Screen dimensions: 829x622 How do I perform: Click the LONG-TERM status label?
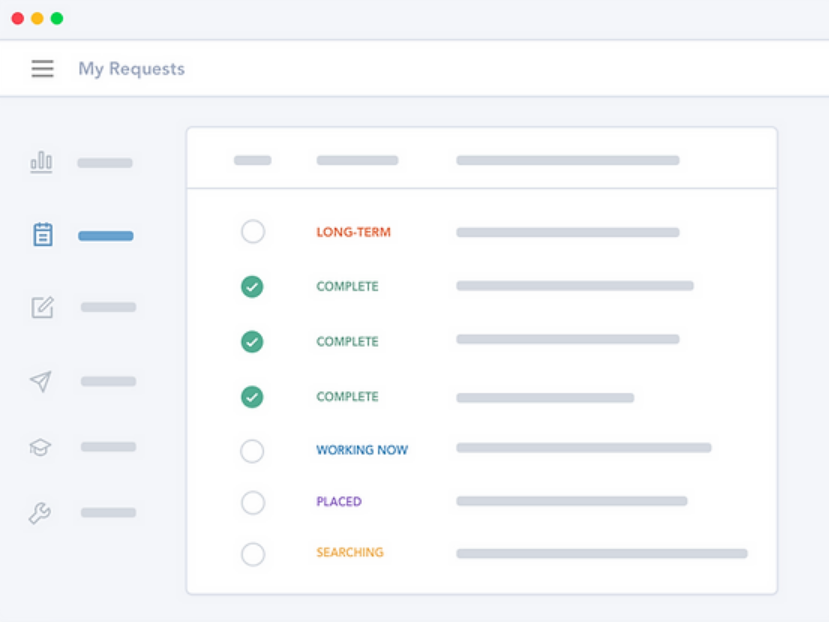click(x=353, y=232)
